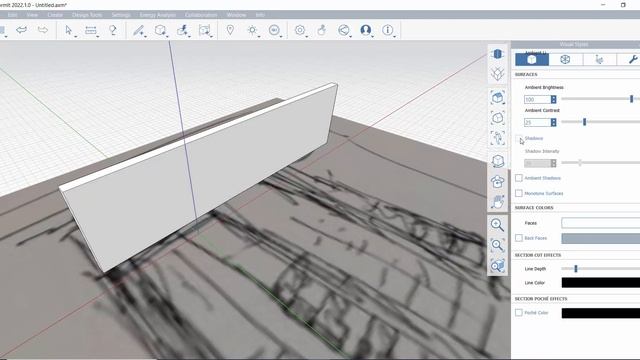Image resolution: width=640 pixels, height=360 pixels.
Task: Switch to the wrench settings tab
Action: (x=632, y=60)
